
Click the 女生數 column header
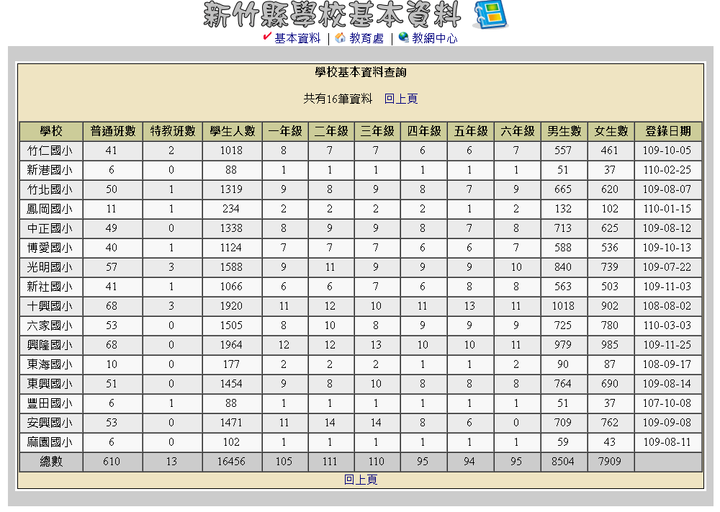(611, 131)
